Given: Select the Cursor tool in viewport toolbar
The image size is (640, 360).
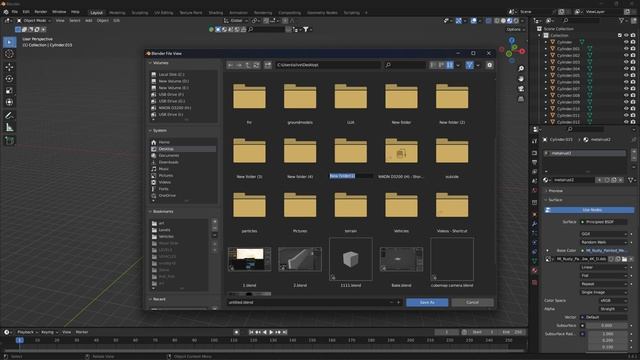Looking at the screenshot, I should tap(9, 54).
